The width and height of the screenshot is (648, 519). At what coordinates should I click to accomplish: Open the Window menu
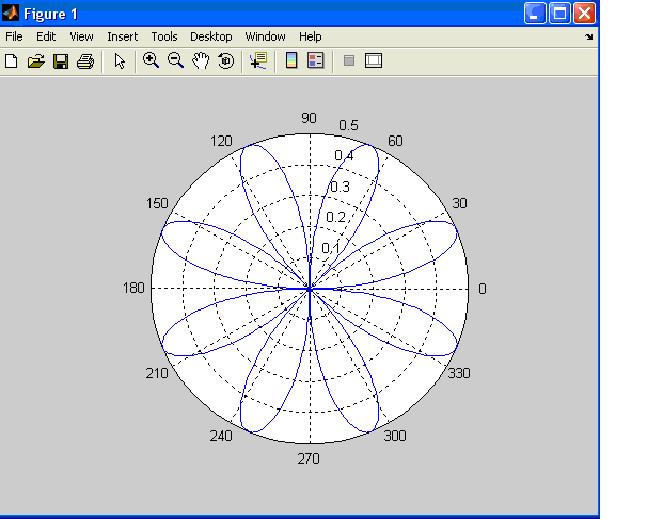(x=265, y=37)
